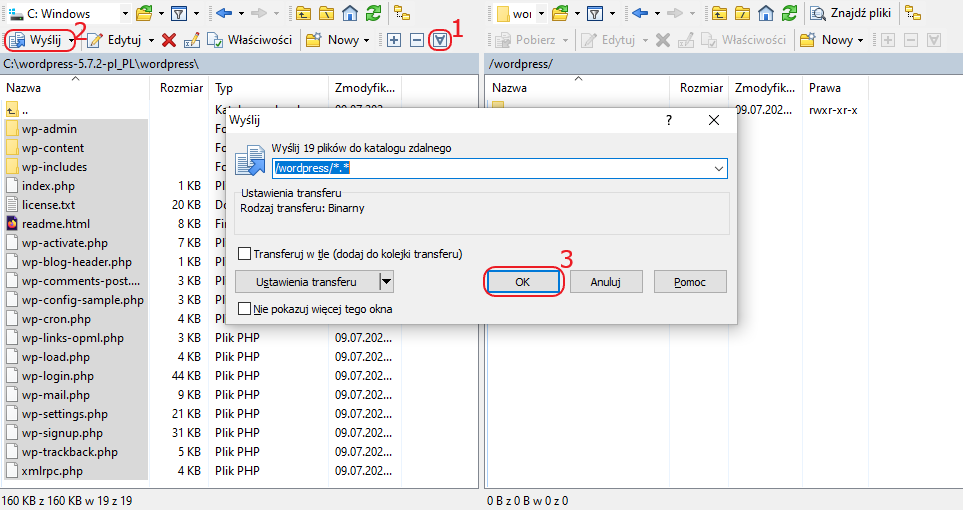Click the red delete X in the local toolbar
This screenshot has width=963, height=510.
click(x=169, y=40)
